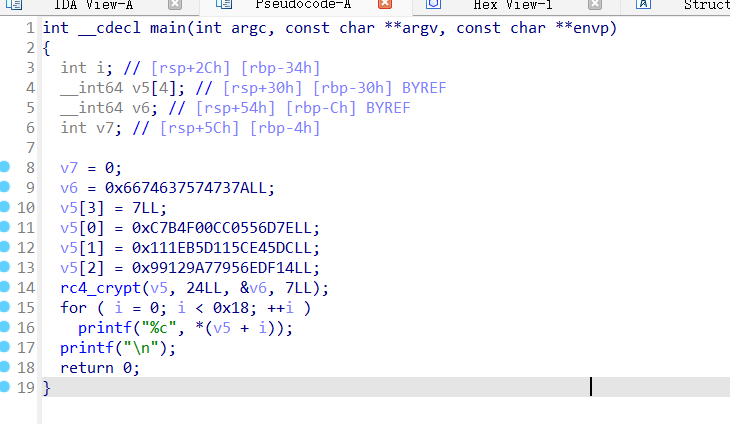This screenshot has height=424, width=730.
Task: Close the Pseudocode-A tab
Action: [x=385, y=4]
